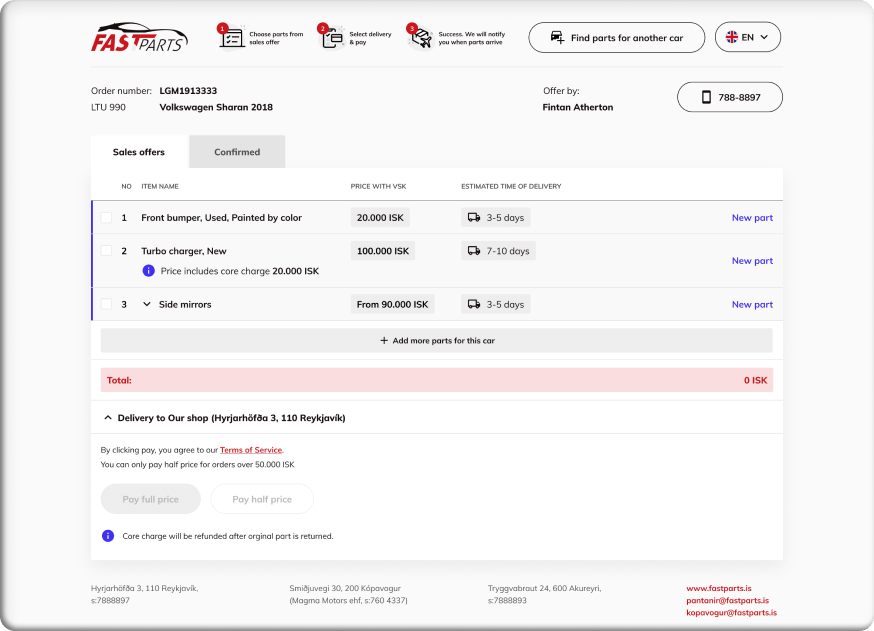This screenshot has height=631, width=874.
Task: Click the truck icon for Front bumper delivery
Action: pyautogui.click(x=474, y=217)
